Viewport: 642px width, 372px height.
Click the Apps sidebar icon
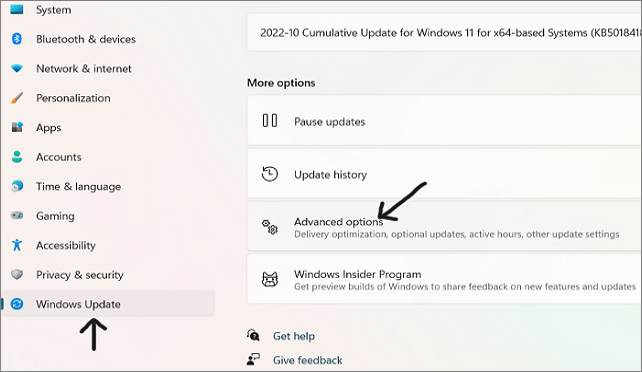coord(17,127)
